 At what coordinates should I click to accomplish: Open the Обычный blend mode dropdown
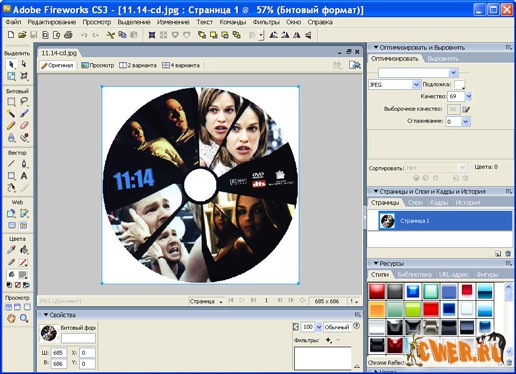point(337,327)
